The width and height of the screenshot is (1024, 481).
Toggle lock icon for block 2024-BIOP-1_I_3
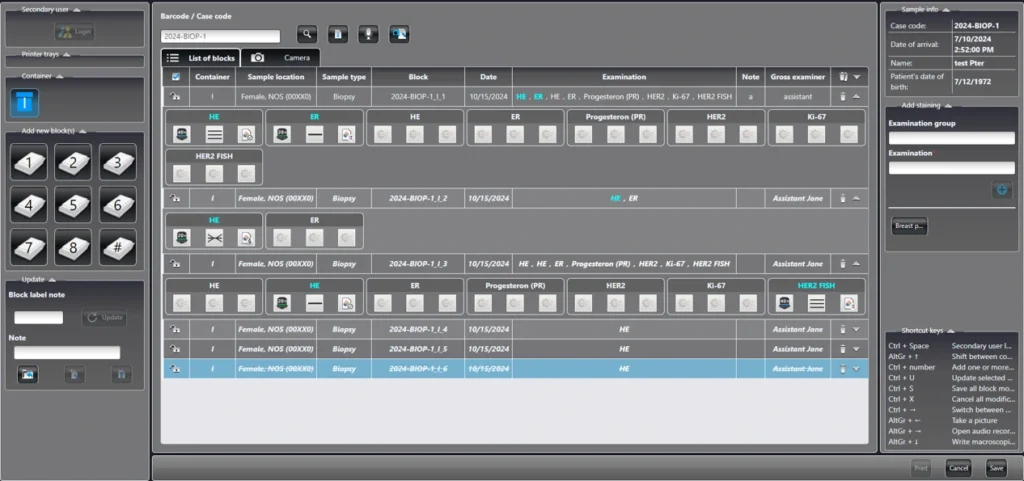[x=176, y=264]
